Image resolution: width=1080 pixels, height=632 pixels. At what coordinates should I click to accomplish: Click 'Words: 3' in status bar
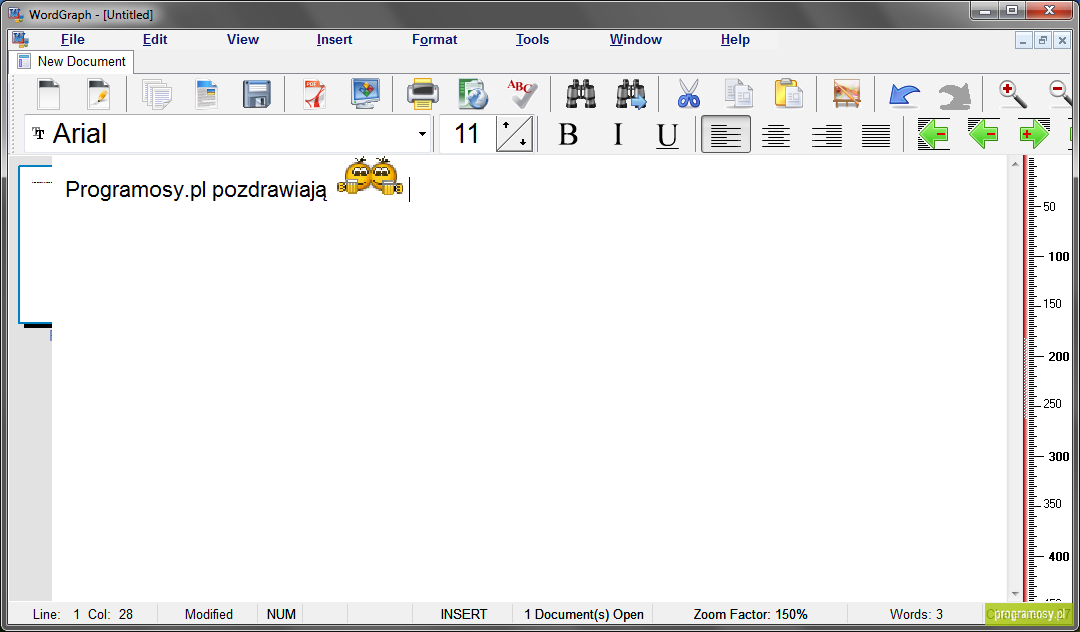tap(916, 614)
